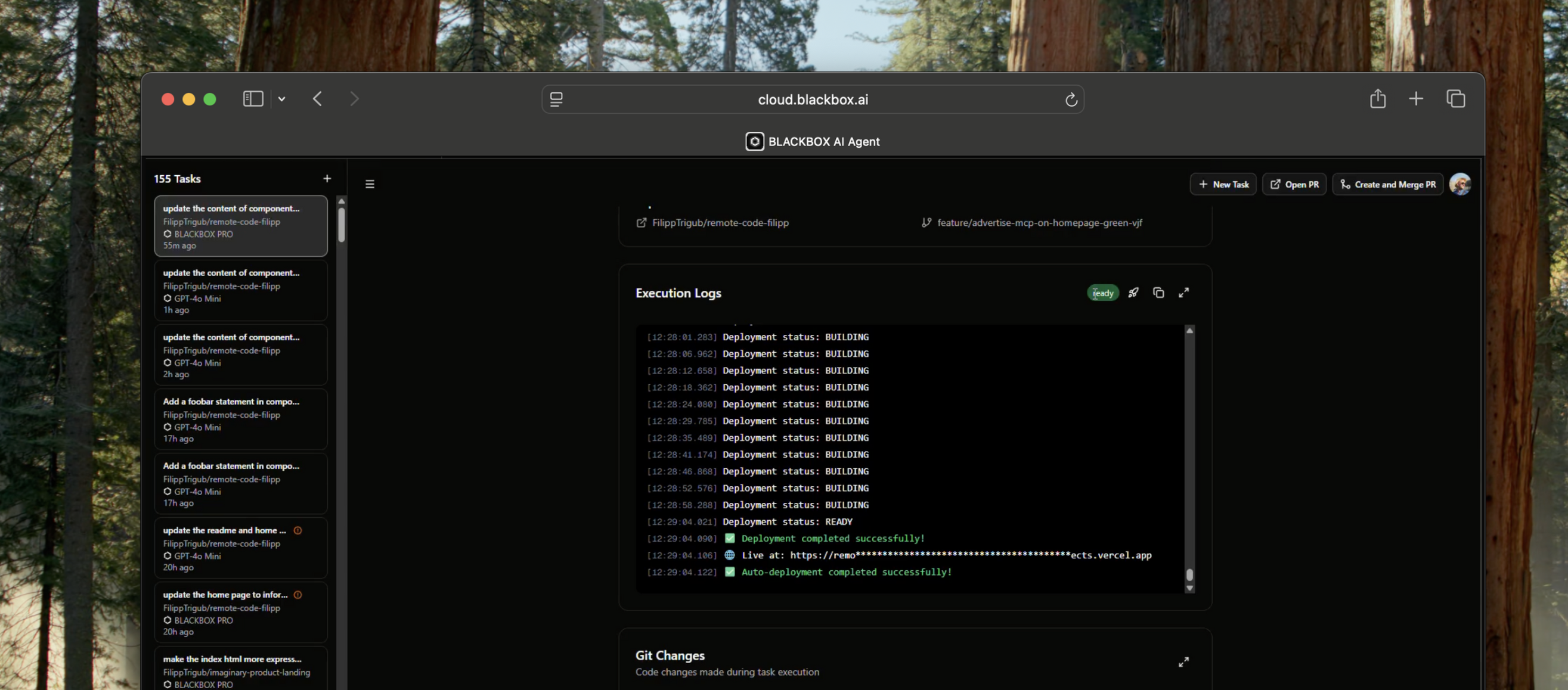The height and width of the screenshot is (690, 1568).
Task: Collapse the 155 Tasks list with hamburger button
Action: [x=370, y=184]
